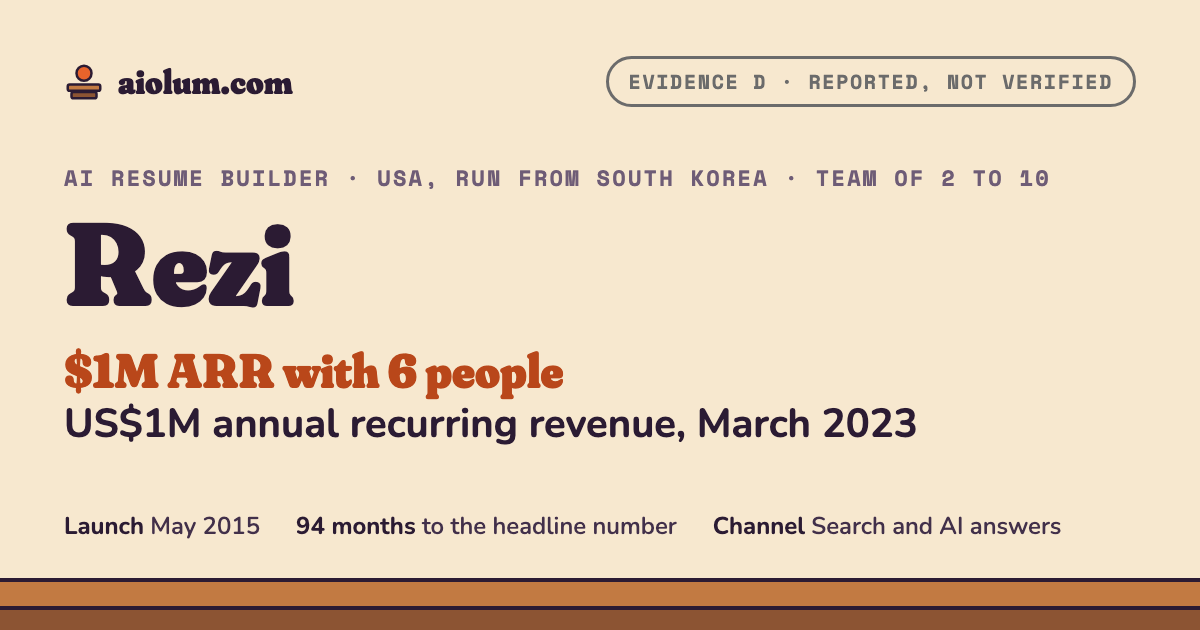The height and width of the screenshot is (630, 1200).
Task: Click the Channel Search and AI answers text
Action: (x=887, y=526)
